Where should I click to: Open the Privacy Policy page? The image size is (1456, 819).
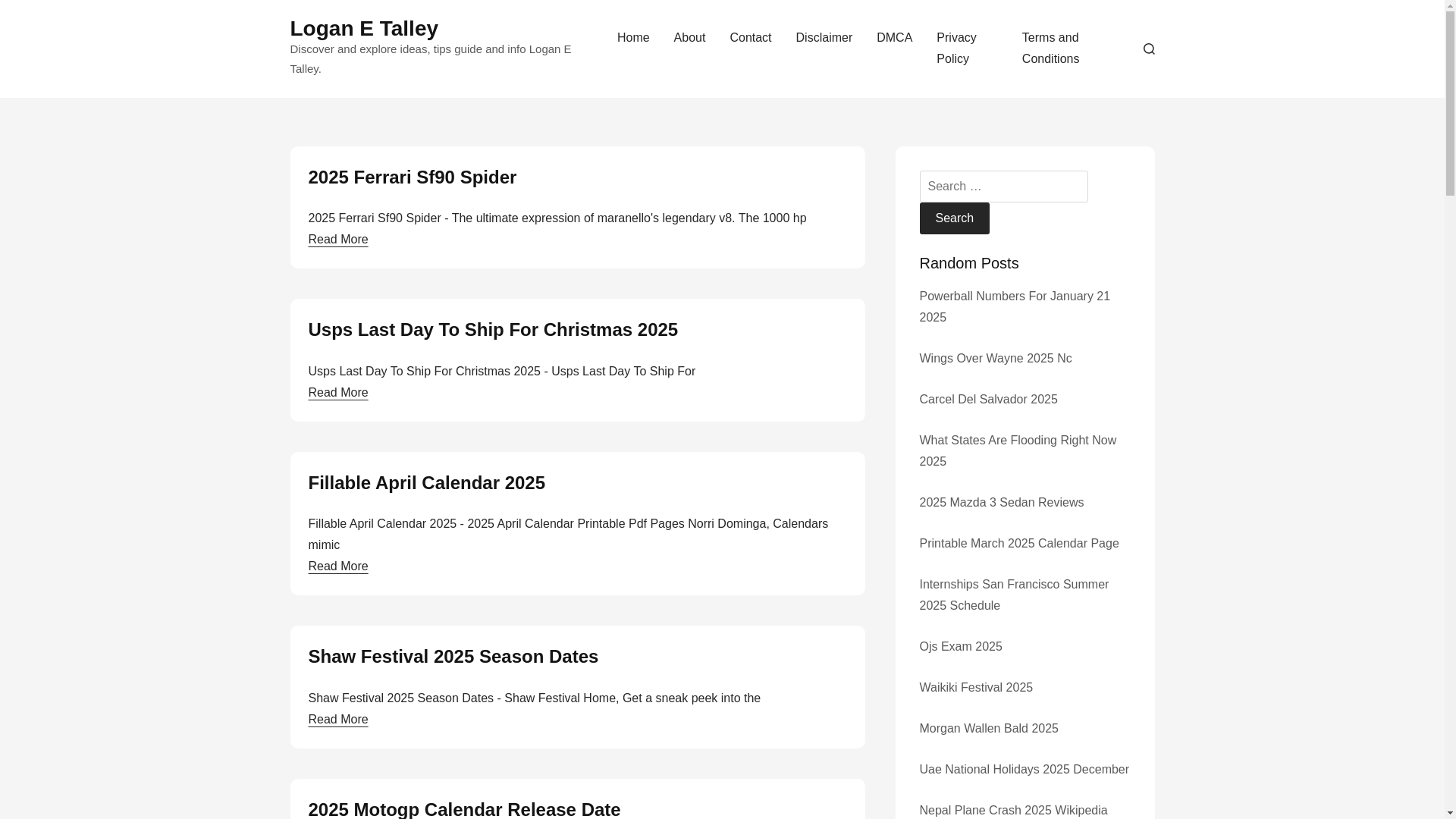(956, 49)
